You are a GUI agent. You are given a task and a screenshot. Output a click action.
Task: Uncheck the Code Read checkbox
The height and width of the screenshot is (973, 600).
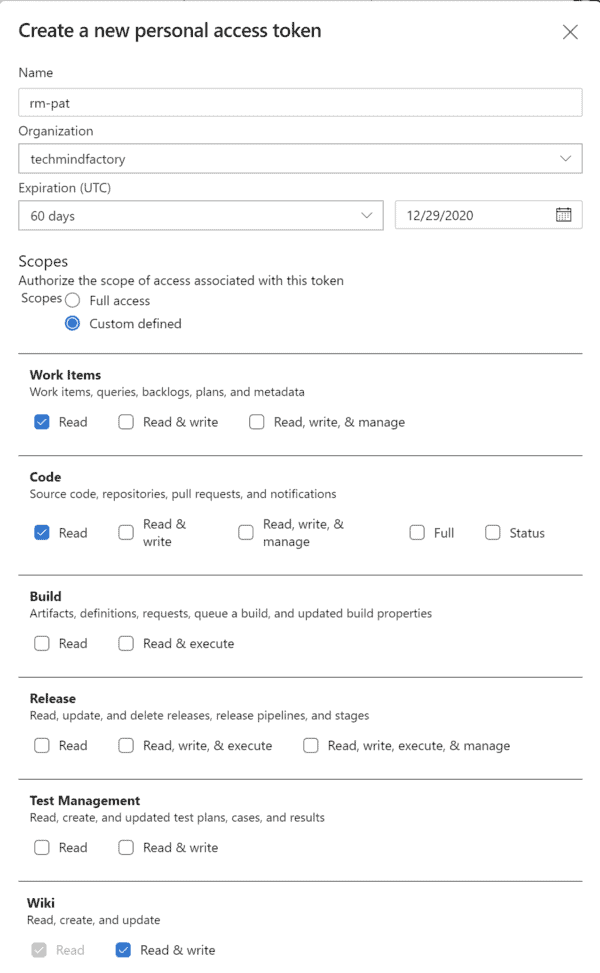tap(42, 533)
